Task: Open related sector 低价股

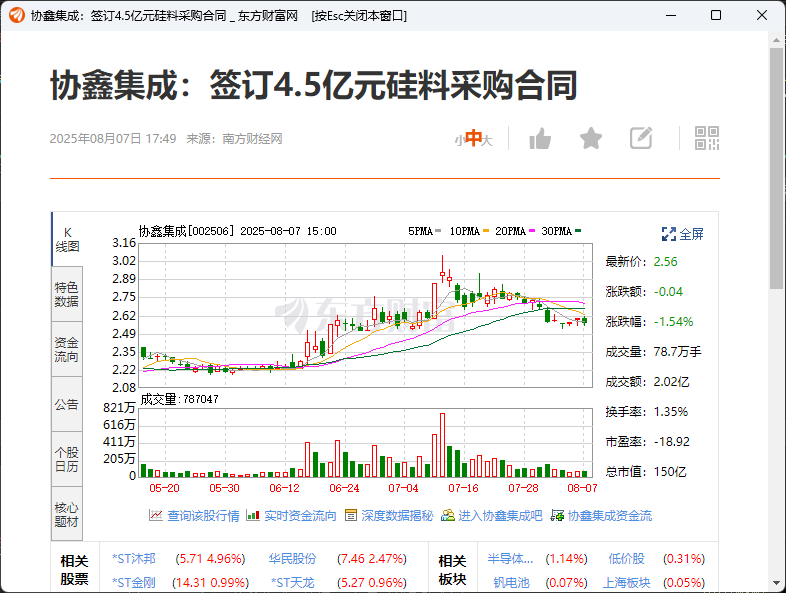Action: (x=627, y=558)
